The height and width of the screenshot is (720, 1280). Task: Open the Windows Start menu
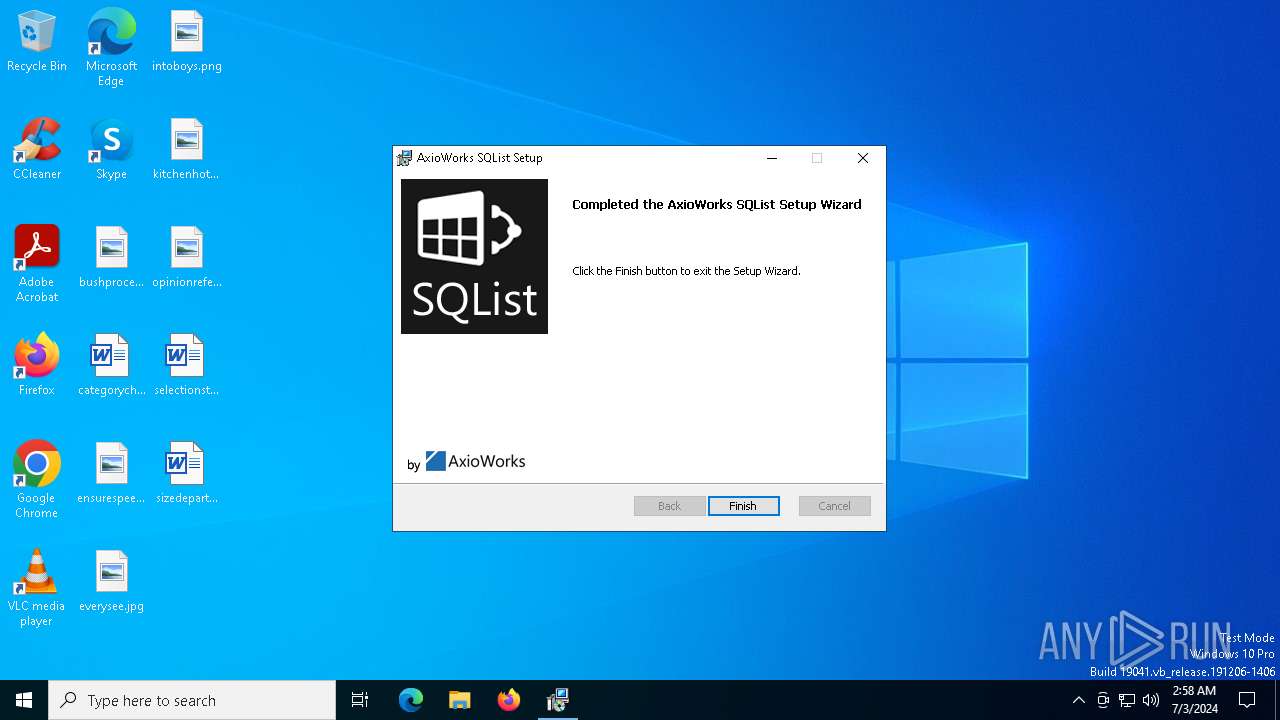tap(24, 700)
